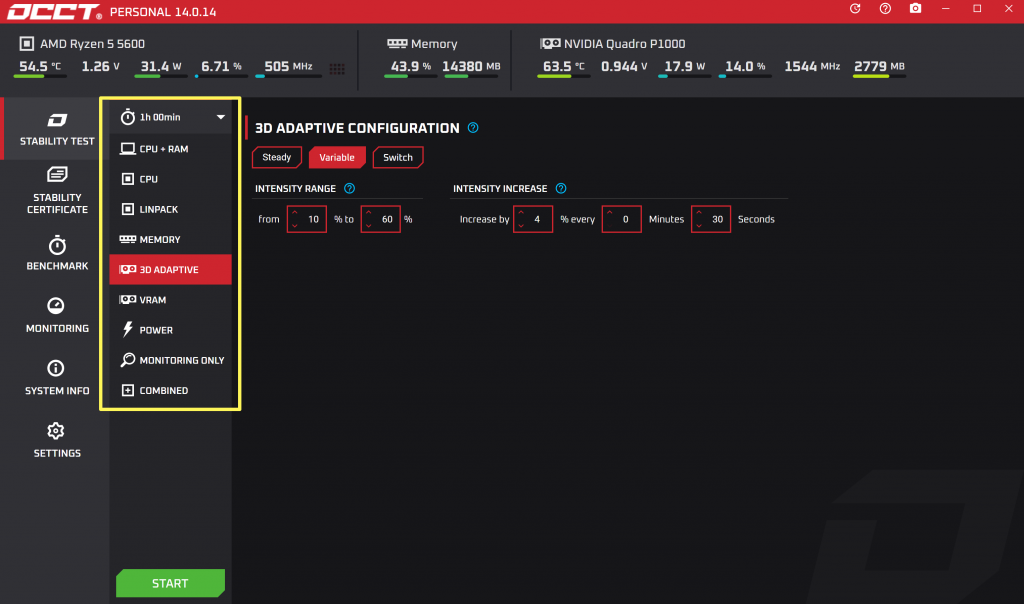1024x604 pixels.
Task: Open the Stability Test section
Action: click(57, 129)
